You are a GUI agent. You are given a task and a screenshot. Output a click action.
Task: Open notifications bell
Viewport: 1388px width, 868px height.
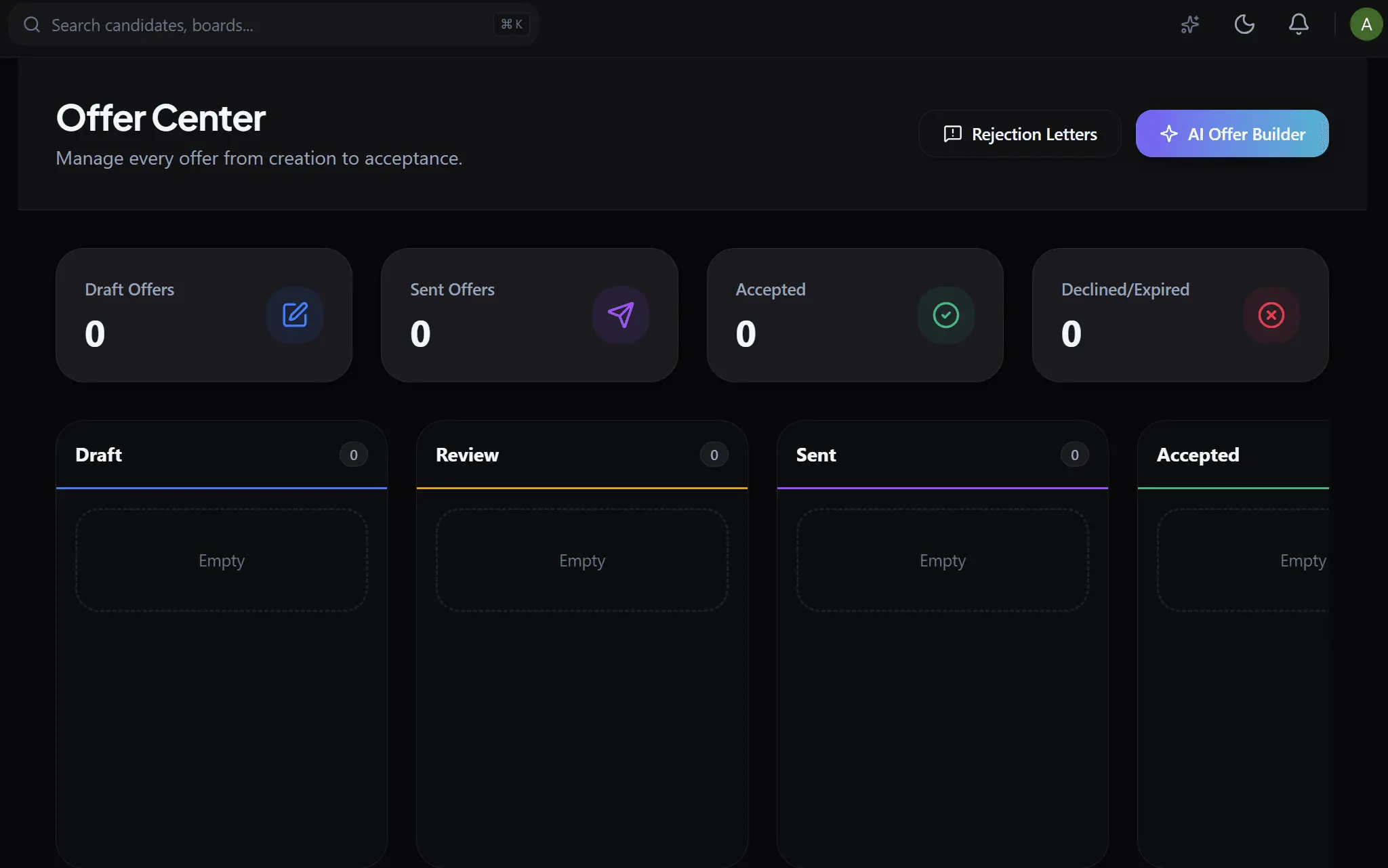[x=1299, y=25]
